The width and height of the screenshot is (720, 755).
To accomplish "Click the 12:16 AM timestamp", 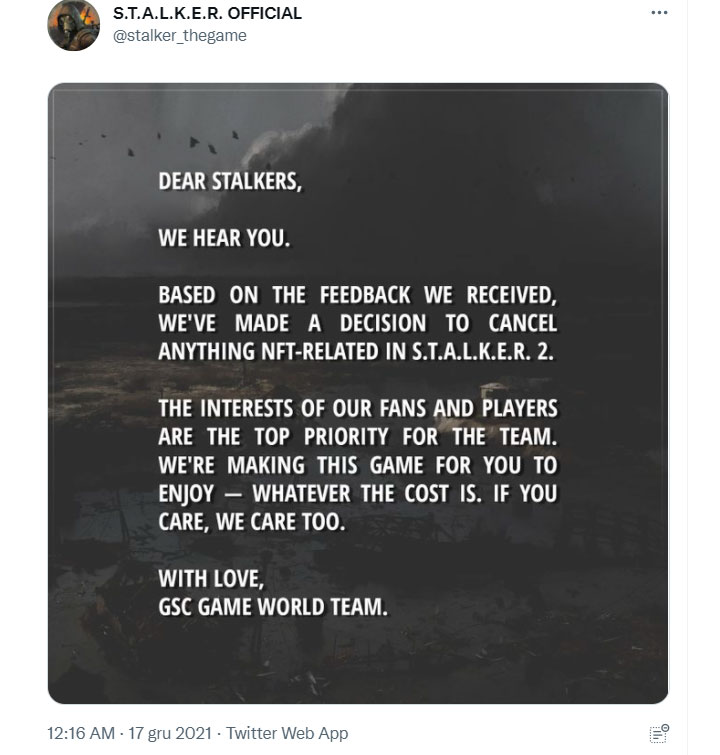I will tap(80, 733).
